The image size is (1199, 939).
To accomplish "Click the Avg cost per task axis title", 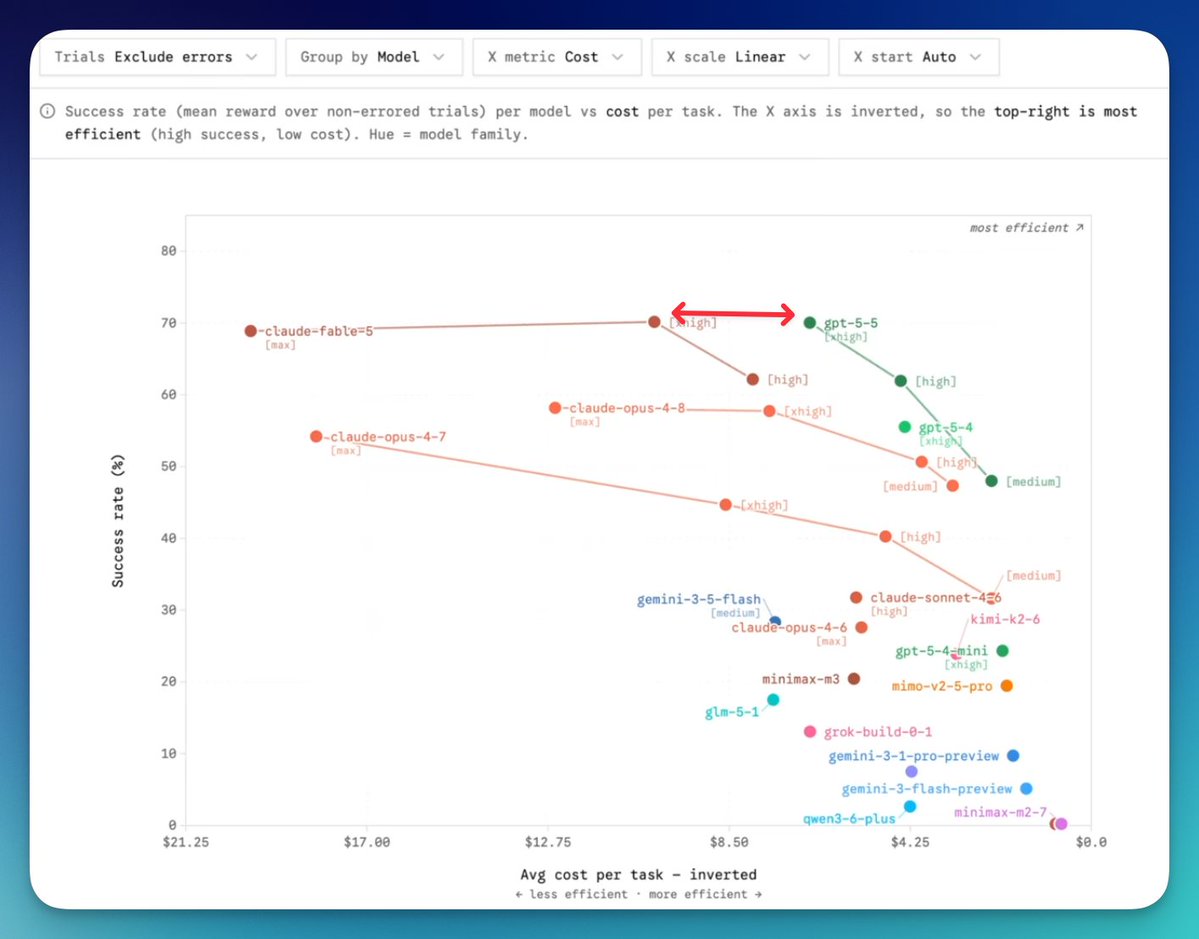I will [638, 875].
